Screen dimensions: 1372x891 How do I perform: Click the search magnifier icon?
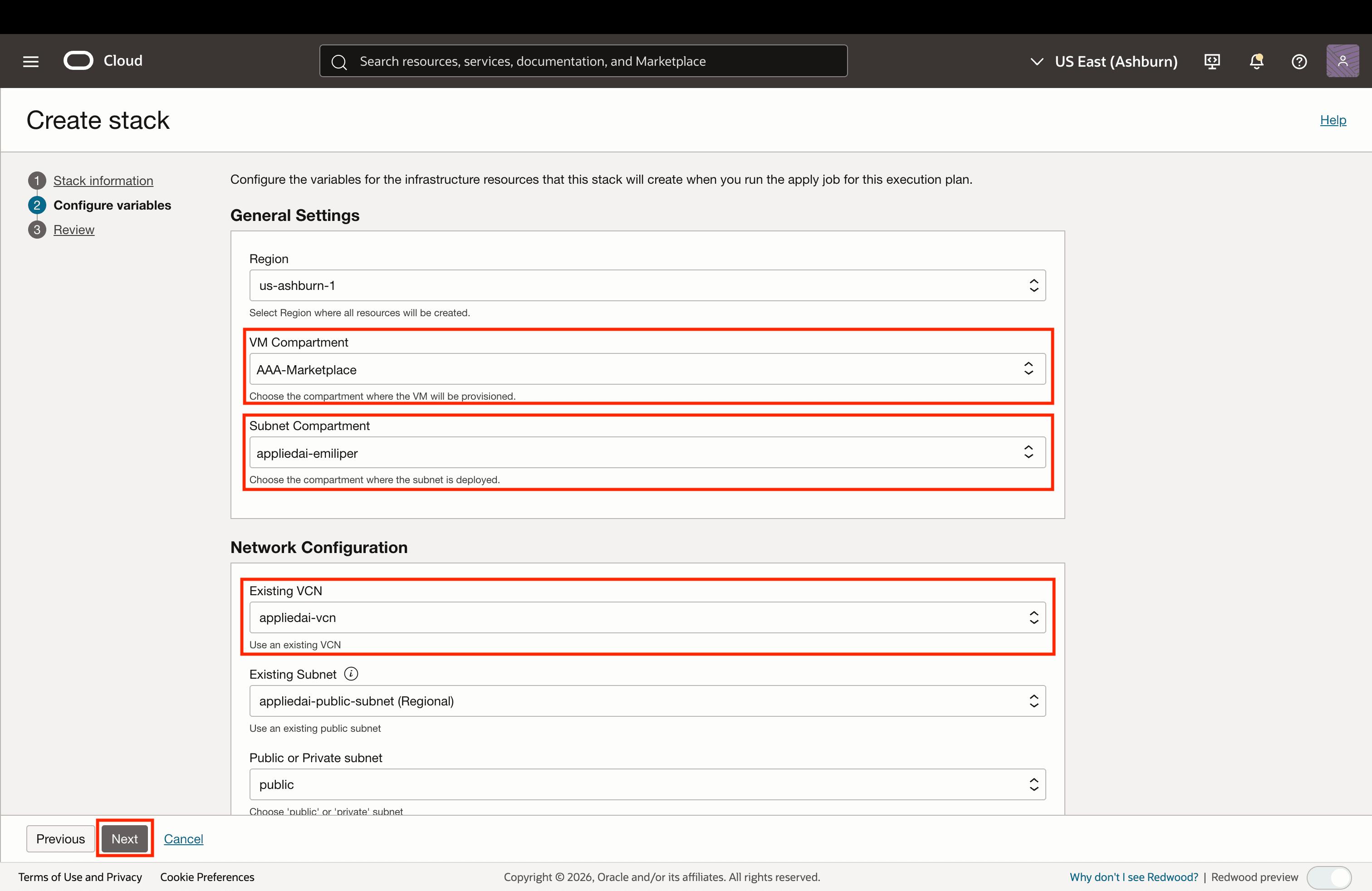[339, 62]
